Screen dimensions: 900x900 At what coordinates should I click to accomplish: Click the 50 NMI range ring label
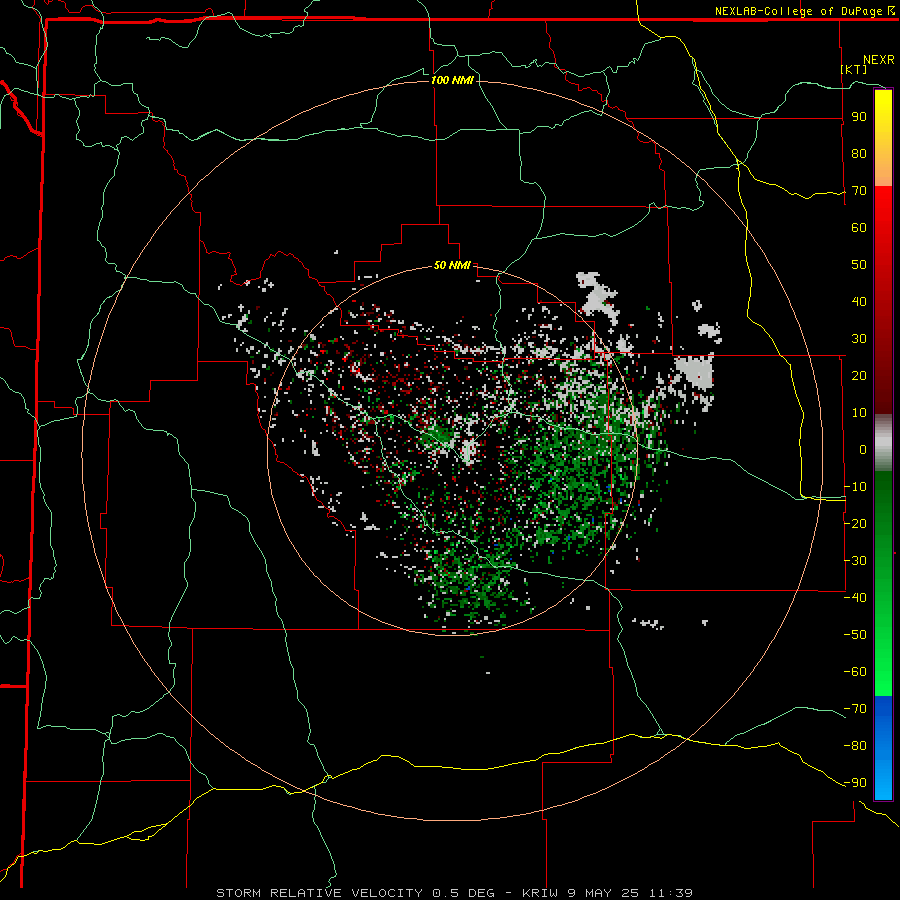tap(452, 265)
